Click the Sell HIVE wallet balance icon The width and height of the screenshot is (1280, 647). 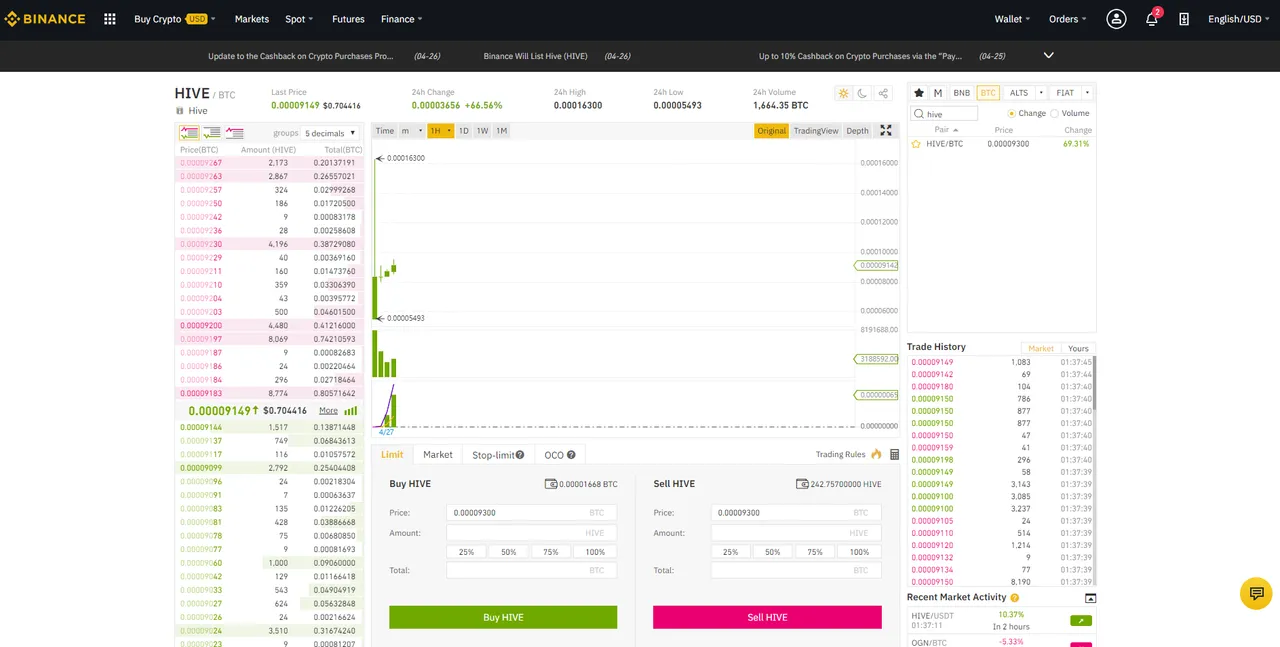point(802,484)
